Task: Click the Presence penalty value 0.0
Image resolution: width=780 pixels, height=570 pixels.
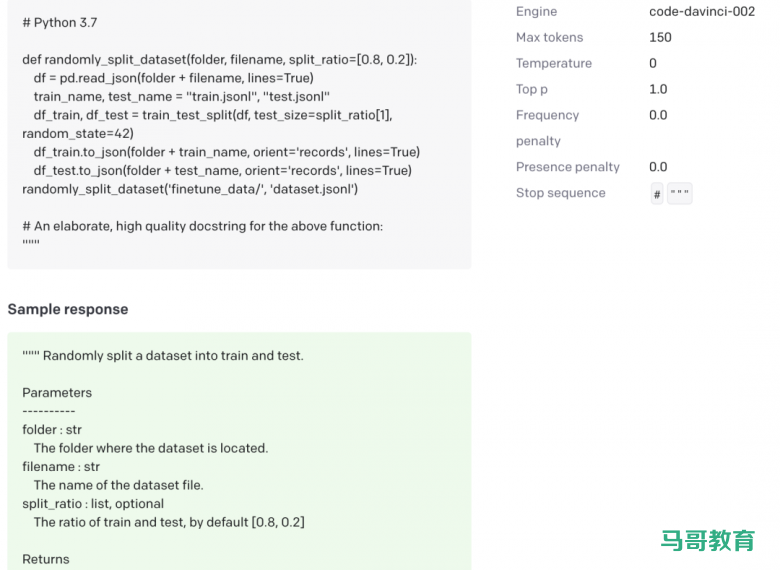Action: (x=658, y=167)
